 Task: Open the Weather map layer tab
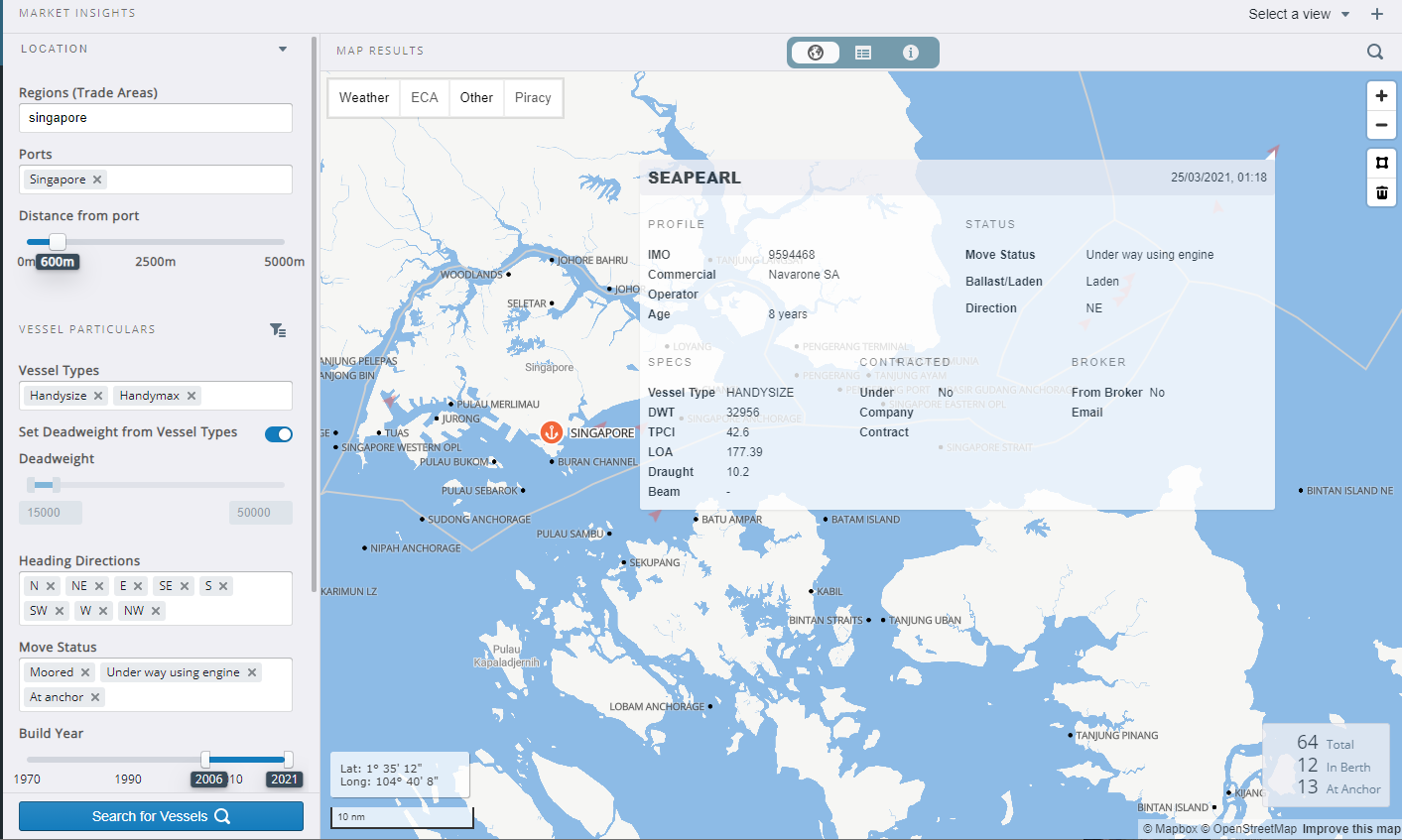tap(364, 97)
